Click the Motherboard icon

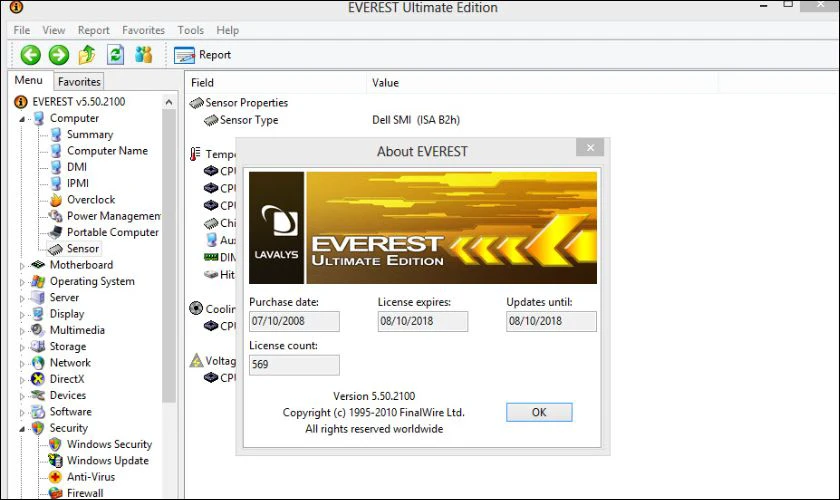(38, 265)
